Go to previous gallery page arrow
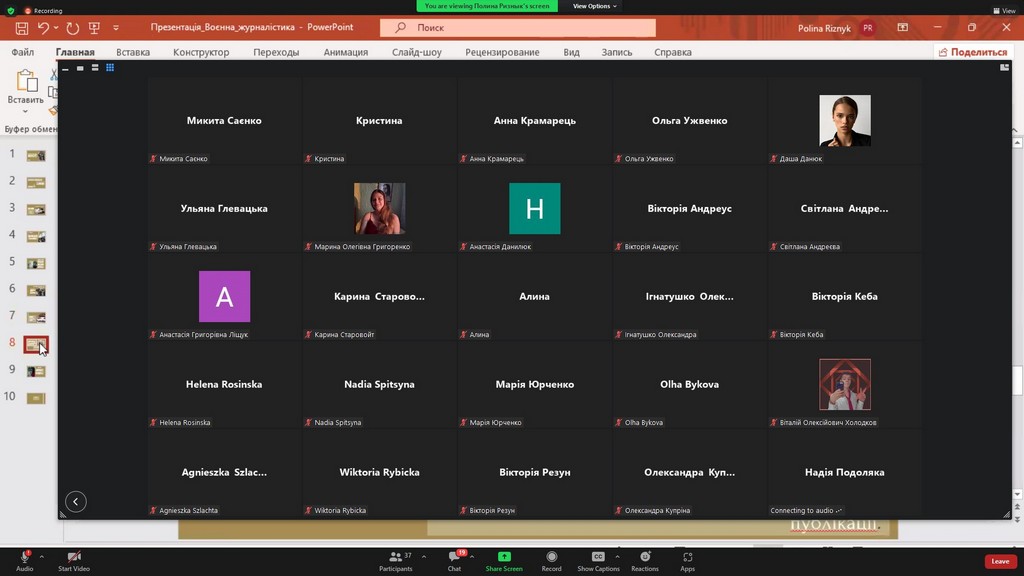The width and height of the screenshot is (1024, 576). pyautogui.click(x=76, y=501)
